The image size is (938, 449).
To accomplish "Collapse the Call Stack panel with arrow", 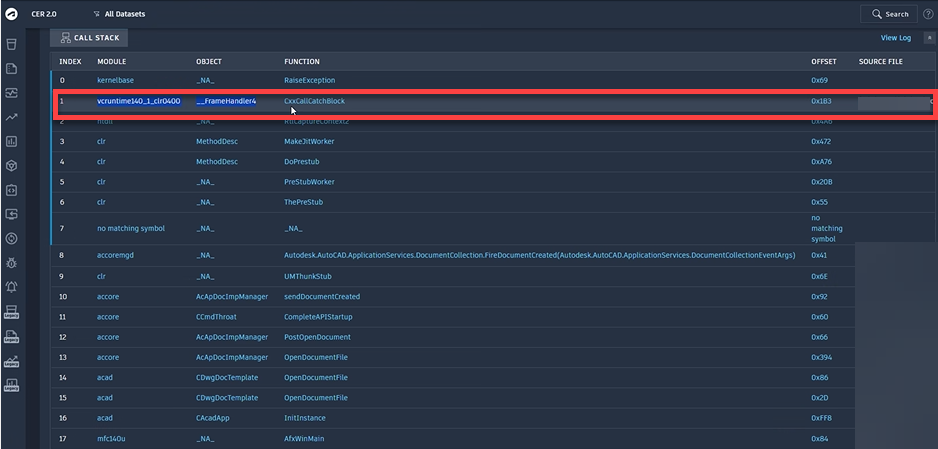I will [x=930, y=38].
